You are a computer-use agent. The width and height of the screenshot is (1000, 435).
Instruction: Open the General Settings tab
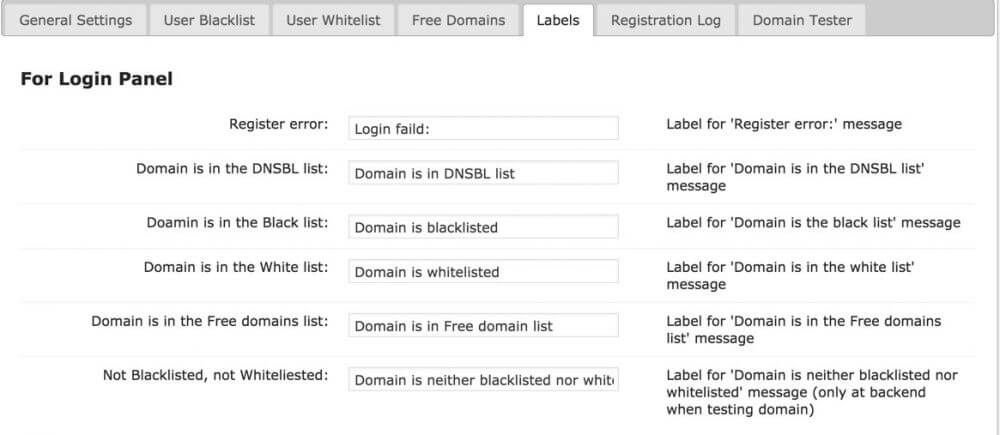tap(75, 20)
